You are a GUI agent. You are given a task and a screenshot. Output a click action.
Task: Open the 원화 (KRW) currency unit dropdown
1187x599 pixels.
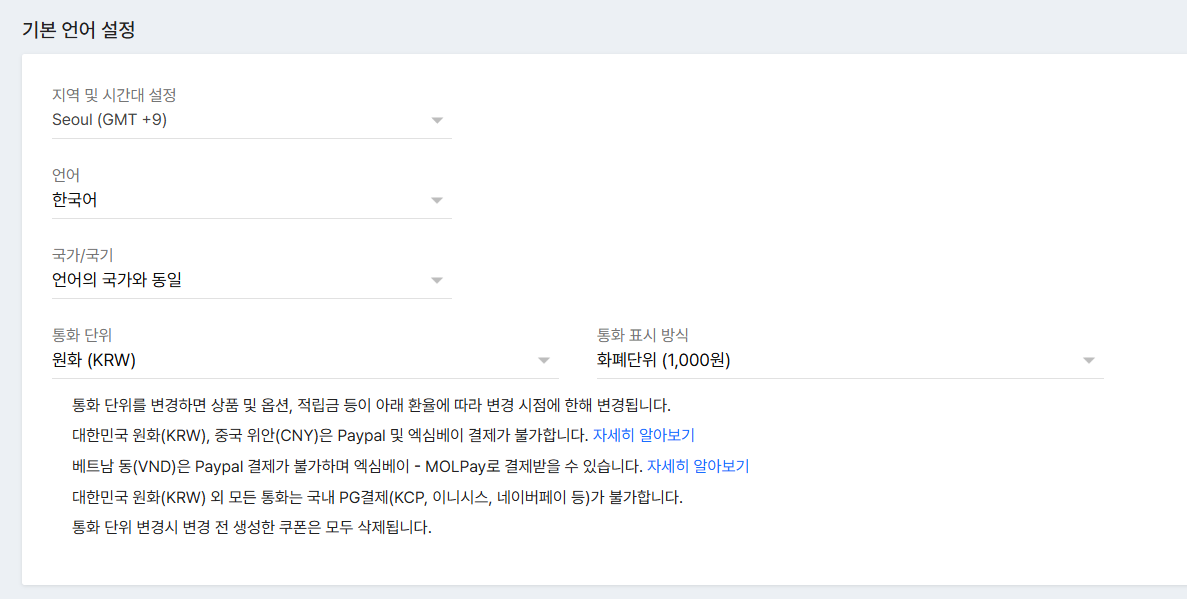pyautogui.click(x=290, y=360)
